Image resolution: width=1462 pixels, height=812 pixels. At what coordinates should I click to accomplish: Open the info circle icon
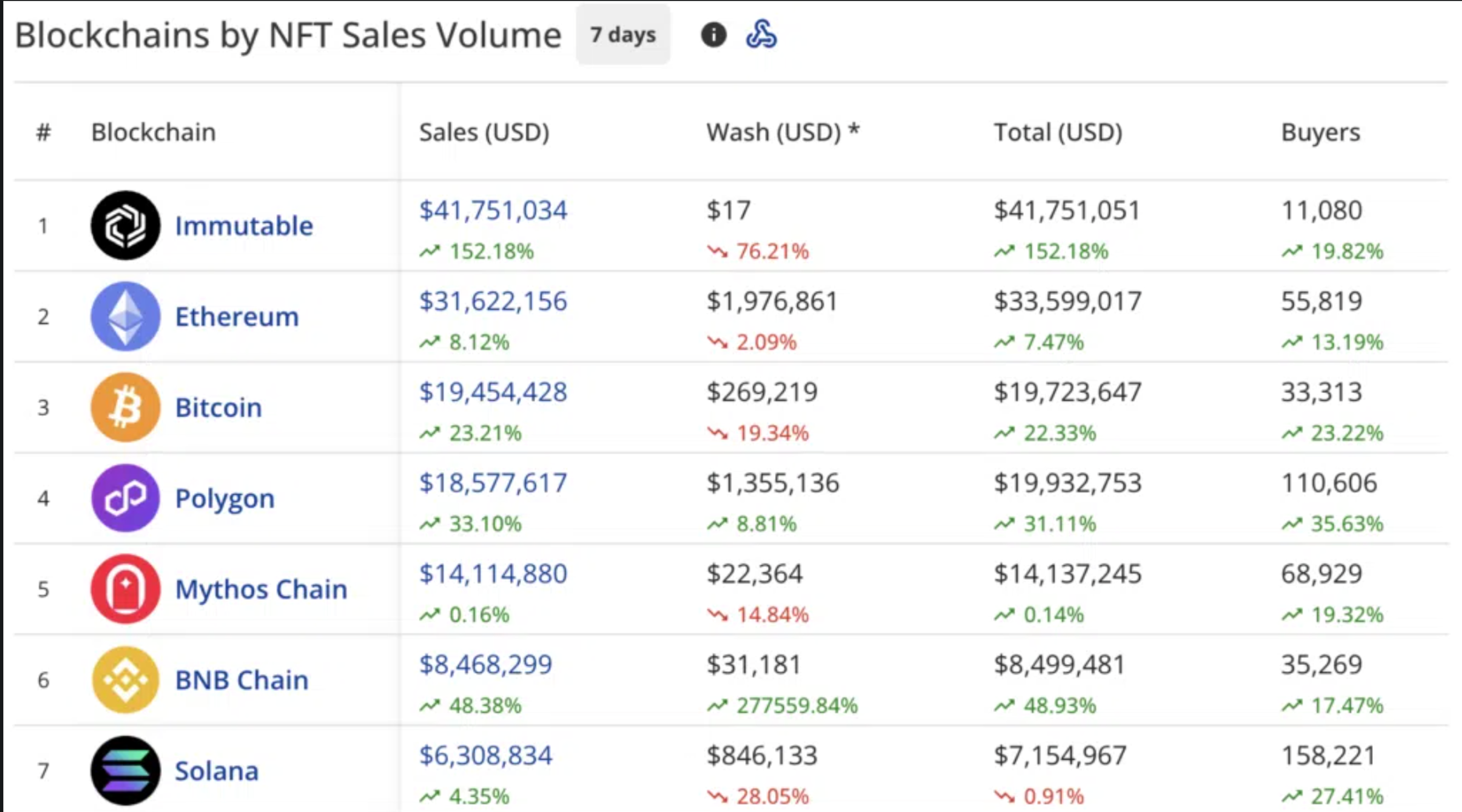tap(713, 35)
